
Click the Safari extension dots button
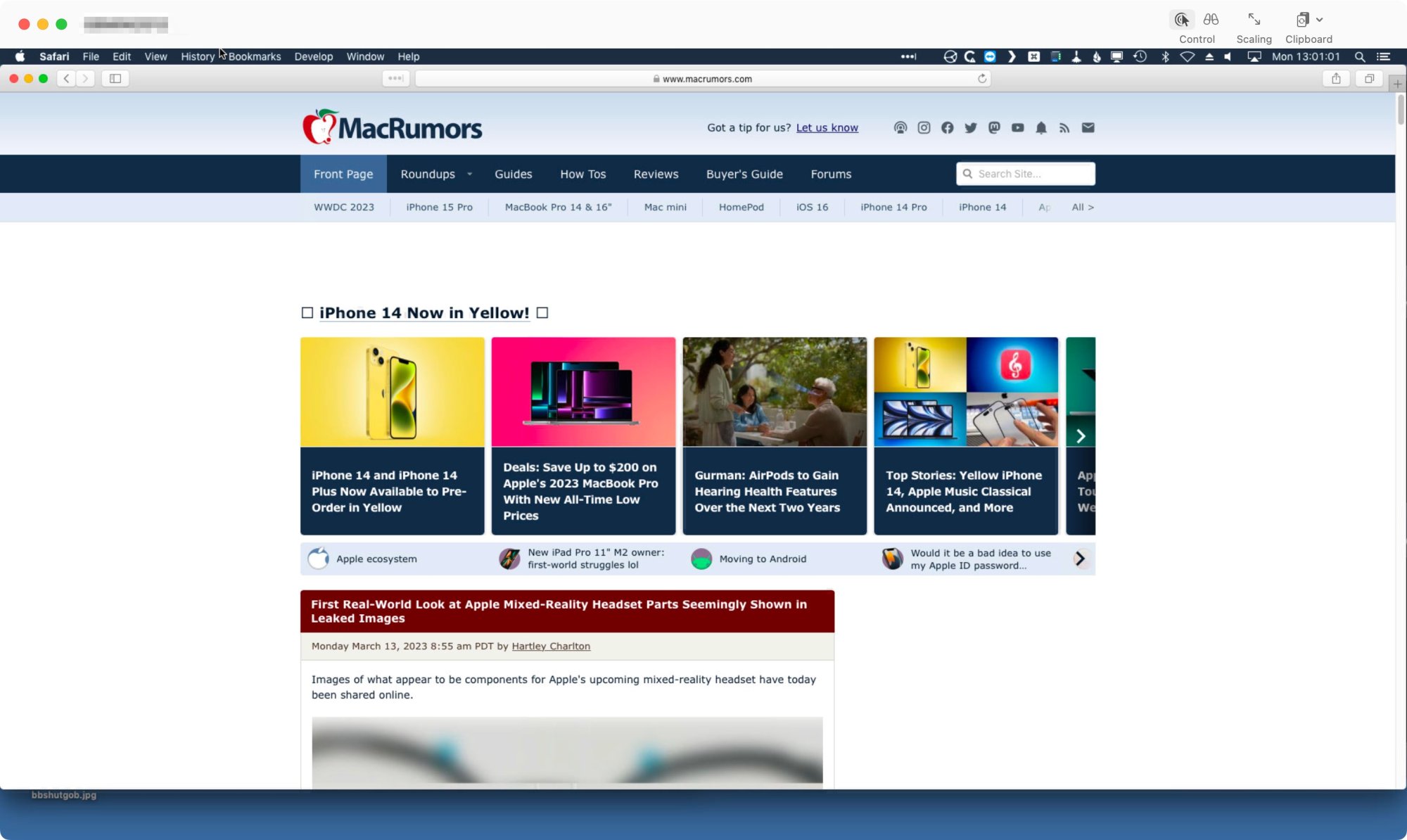[396, 79]
